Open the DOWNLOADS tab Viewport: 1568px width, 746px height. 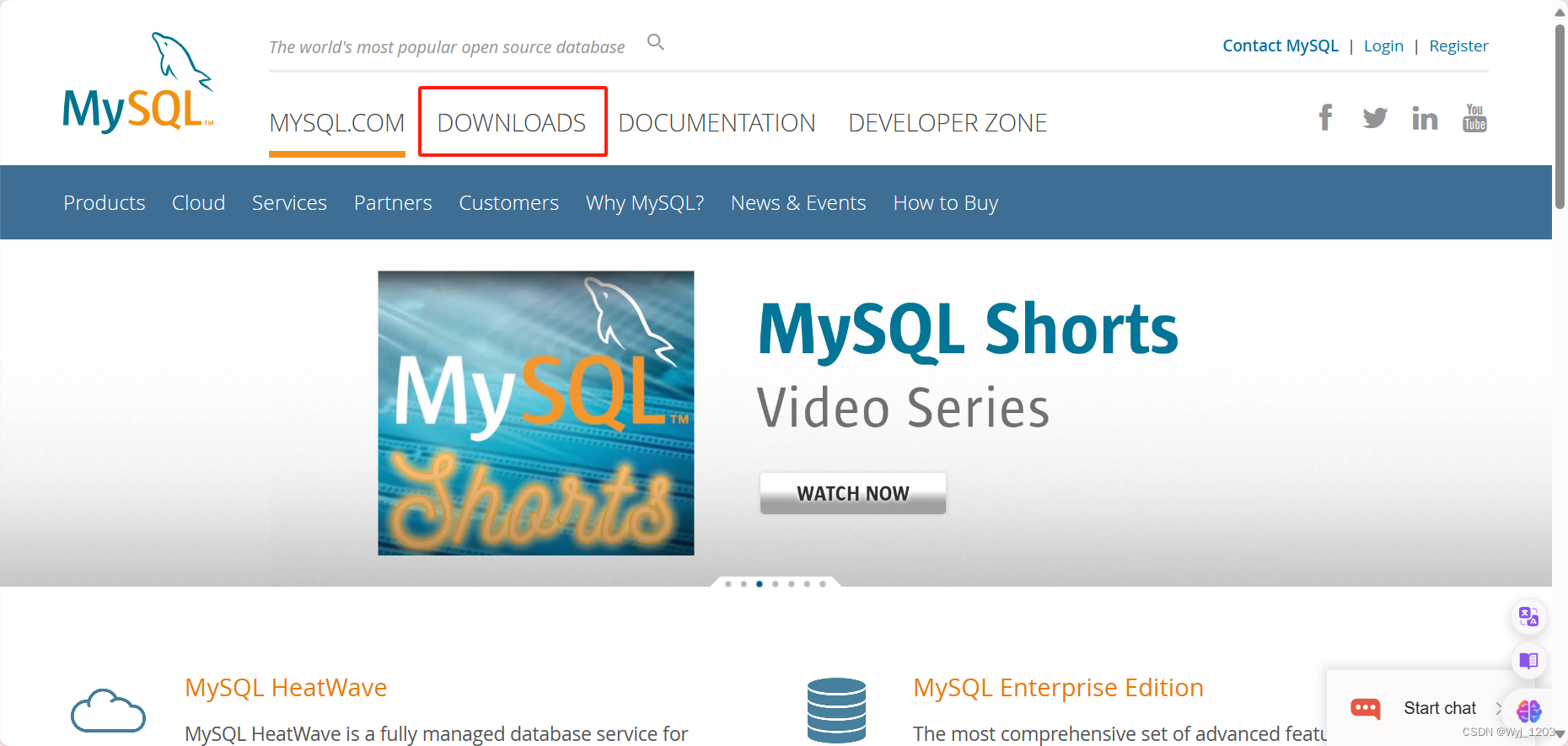[512, 123]
